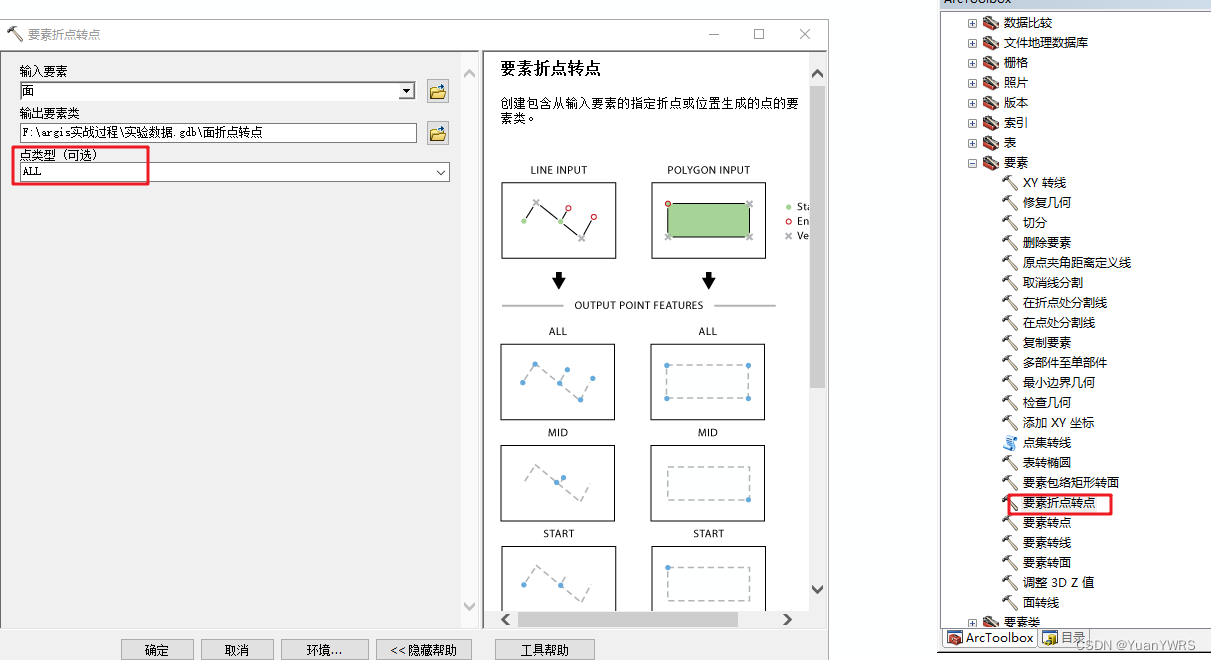1211x660 pixels.
Task: Click the browse folder icon for 输出要素类
Action: pyautogui.click(x=437, y=132)
